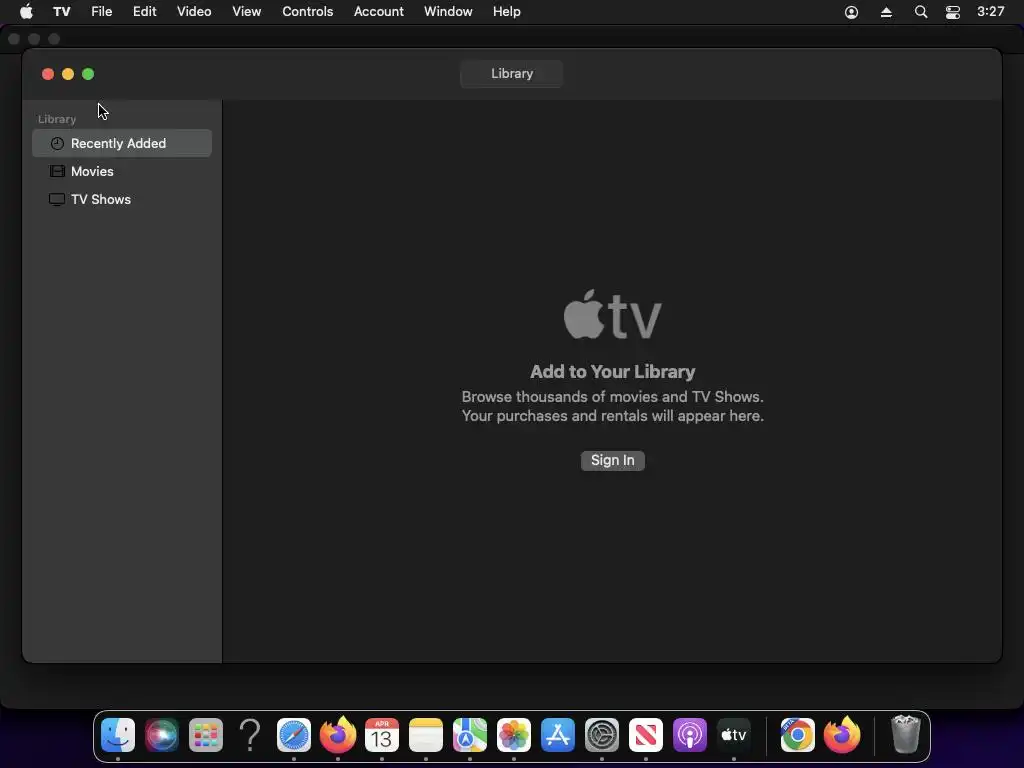Image resolution: width=1024 pixels, height=768 pixels.
Task: Open the TV application menu
Action: pyautogui.click(x=61, y=12)
